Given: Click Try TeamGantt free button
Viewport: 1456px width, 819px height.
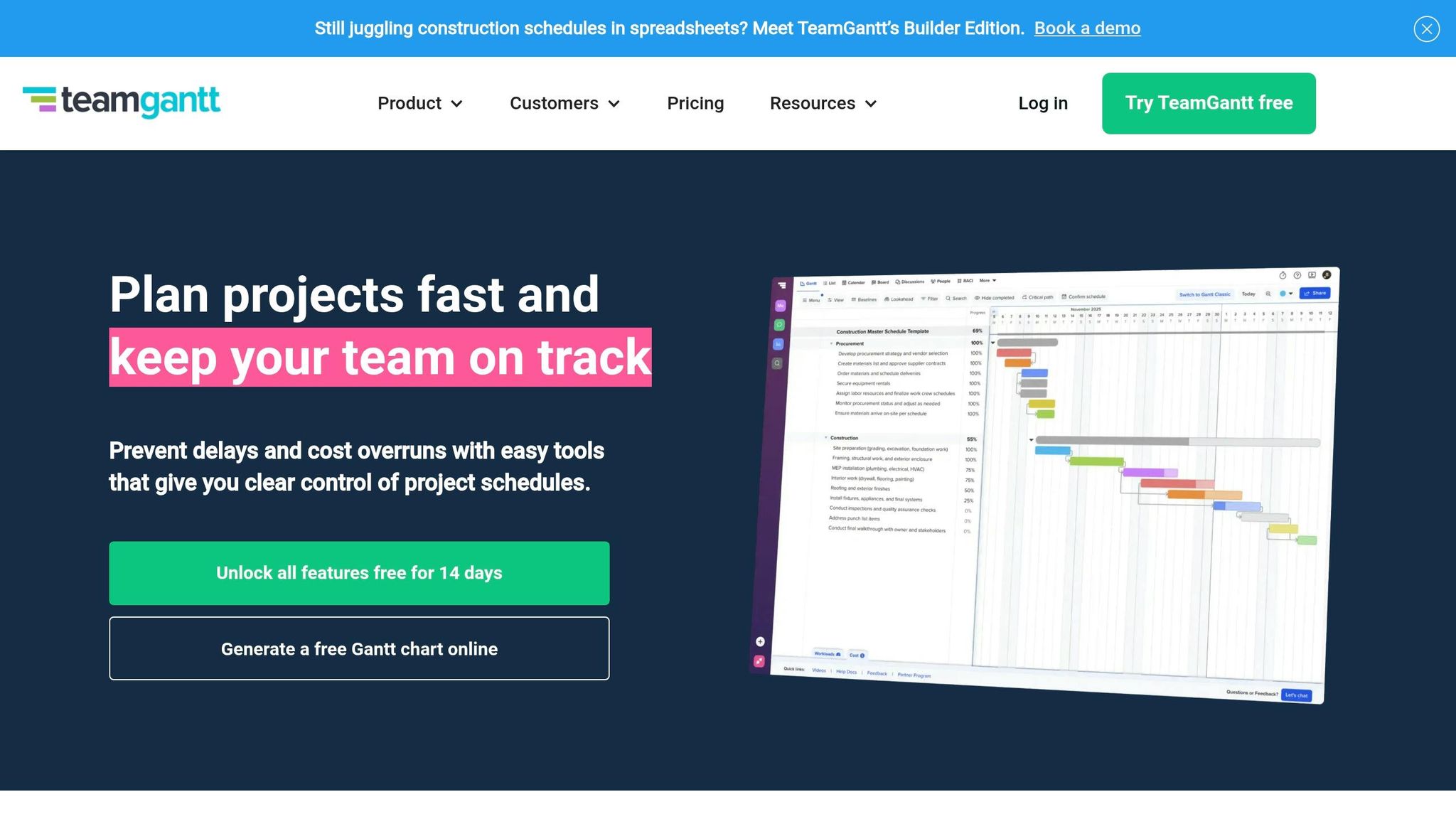Looking at the screenshot, I should coord(1209,103).
